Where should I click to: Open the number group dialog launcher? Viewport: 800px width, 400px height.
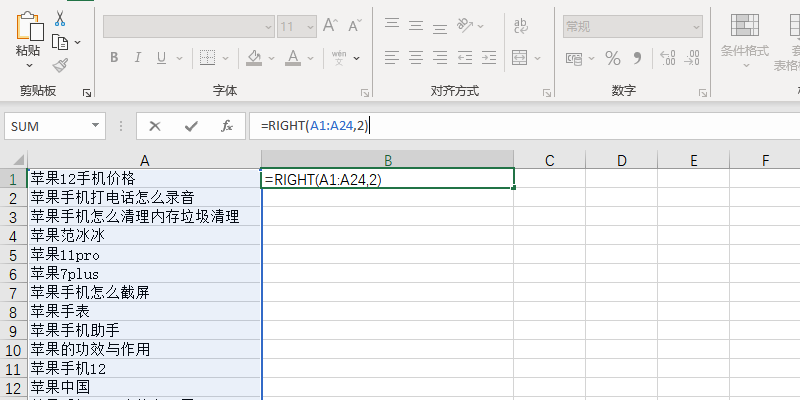703,93
